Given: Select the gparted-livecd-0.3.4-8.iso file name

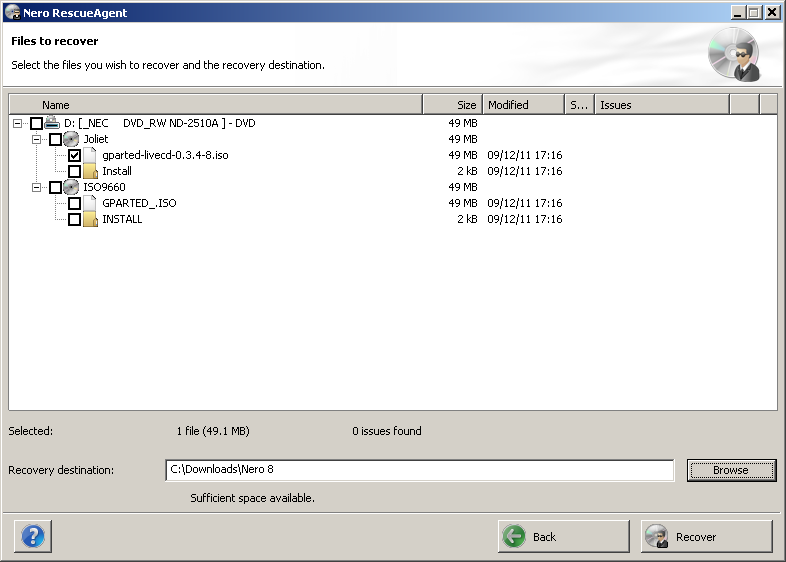Looking at the screenshot, I should point(165,155).
